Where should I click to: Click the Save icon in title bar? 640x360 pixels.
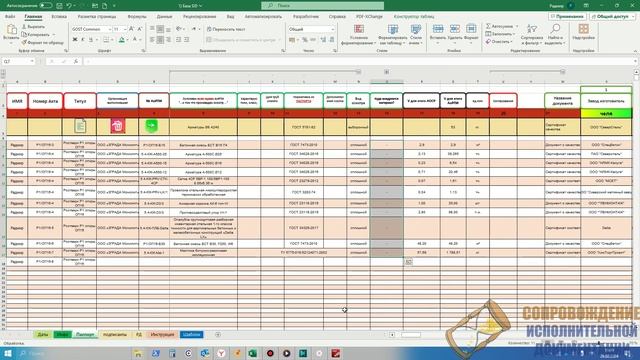pos(60,6)
